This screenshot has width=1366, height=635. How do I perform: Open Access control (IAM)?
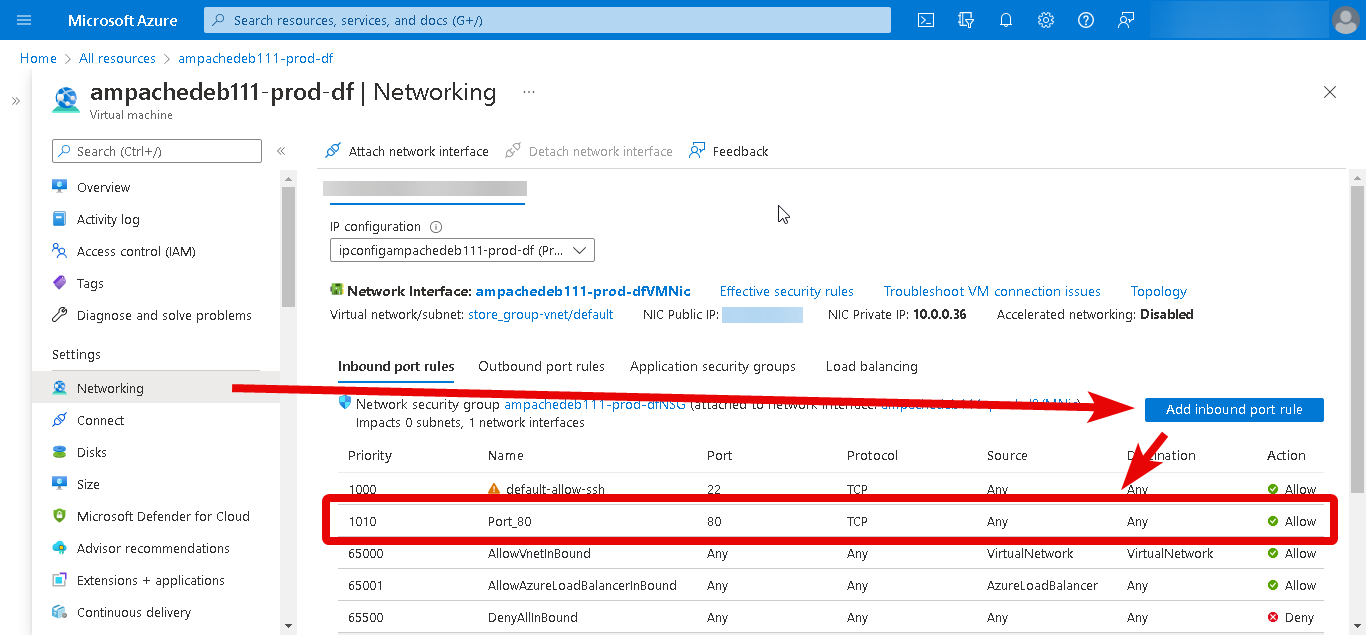(x=136, y=251)
